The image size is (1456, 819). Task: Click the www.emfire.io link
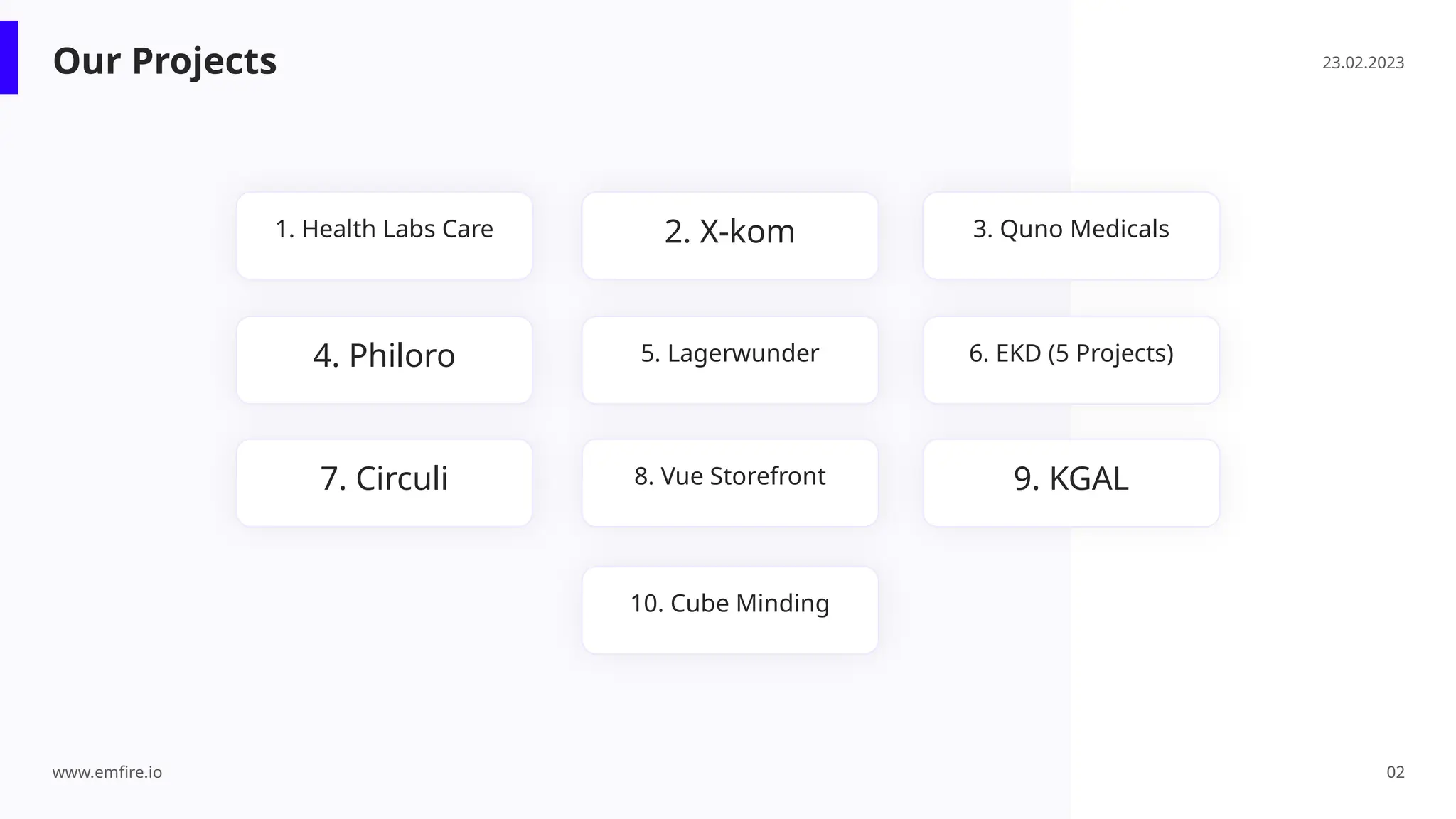click(x=107, y=772)
